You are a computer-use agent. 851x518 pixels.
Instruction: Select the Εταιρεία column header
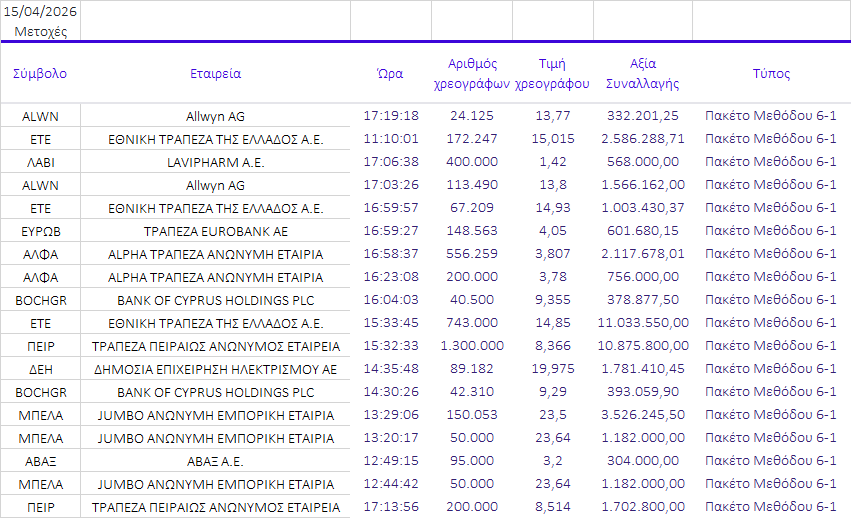[215, 73]
